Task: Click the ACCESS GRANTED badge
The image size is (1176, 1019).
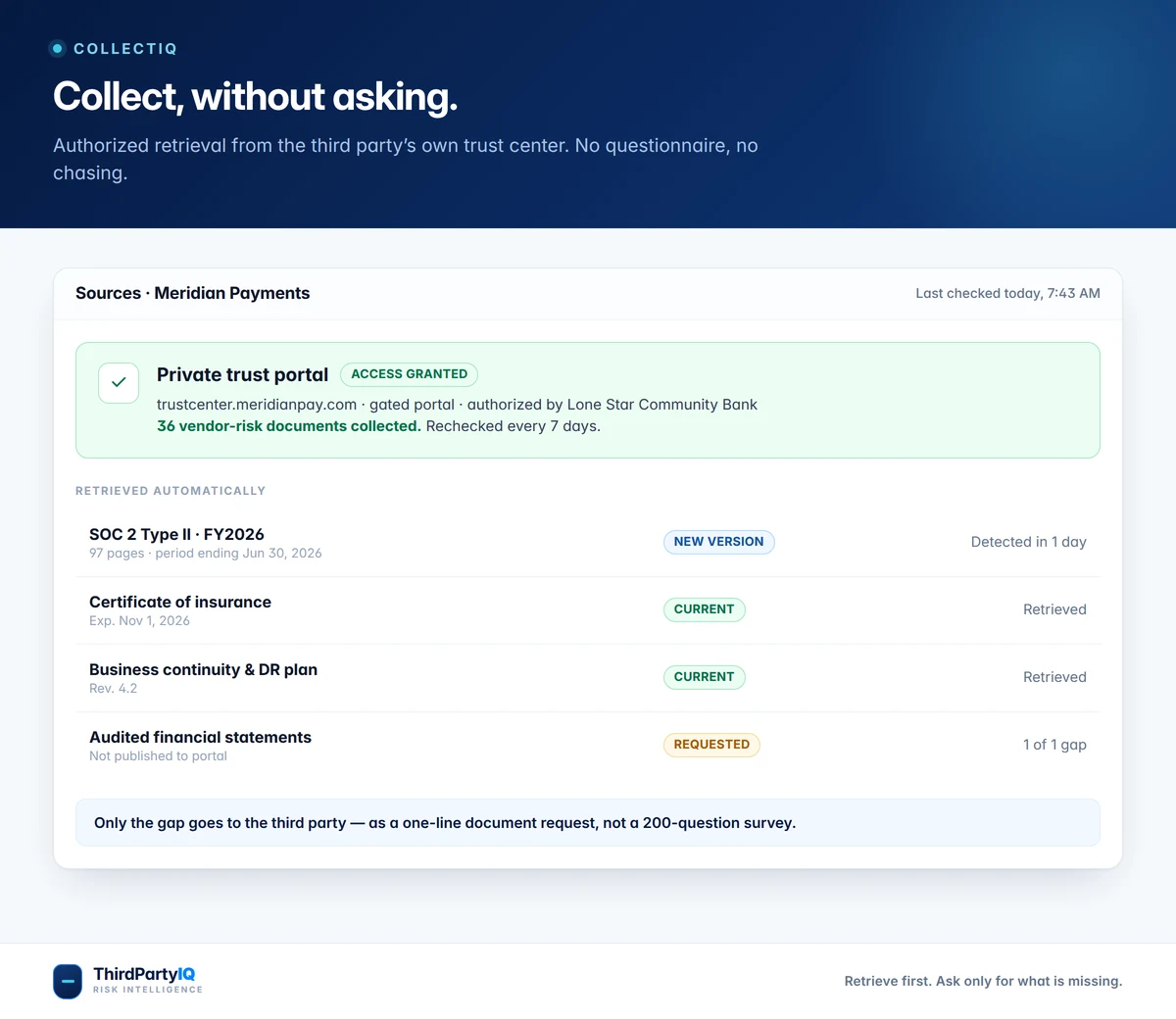Action: [x=409, y=374]
